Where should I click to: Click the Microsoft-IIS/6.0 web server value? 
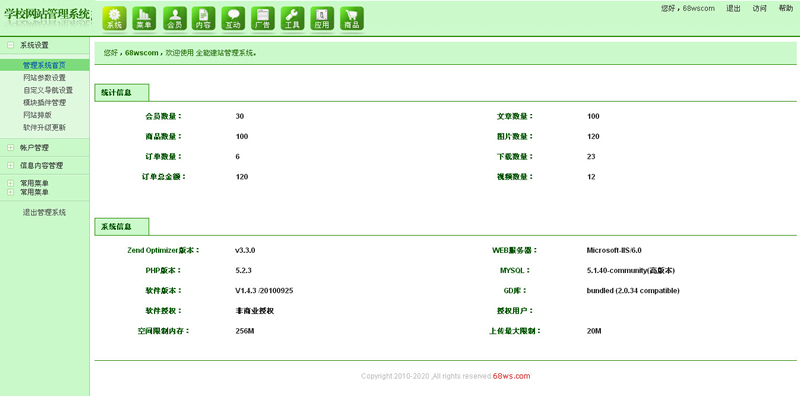tap(614, 251)
